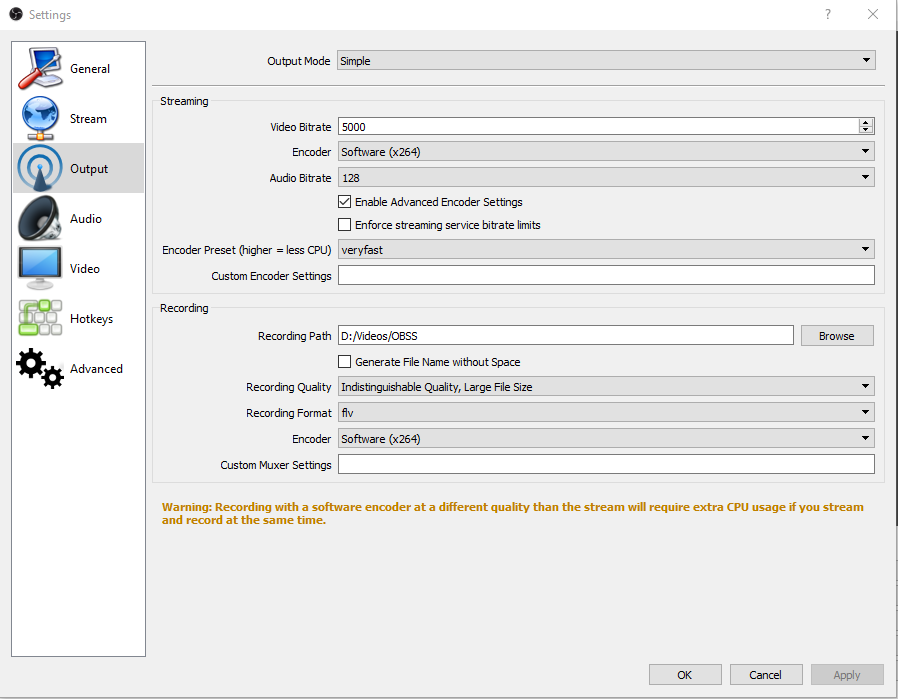Screen dimensions: 898x699
Task: Increase Video Bitrate with up stepper arrow
Action: [x=866, y=123]
